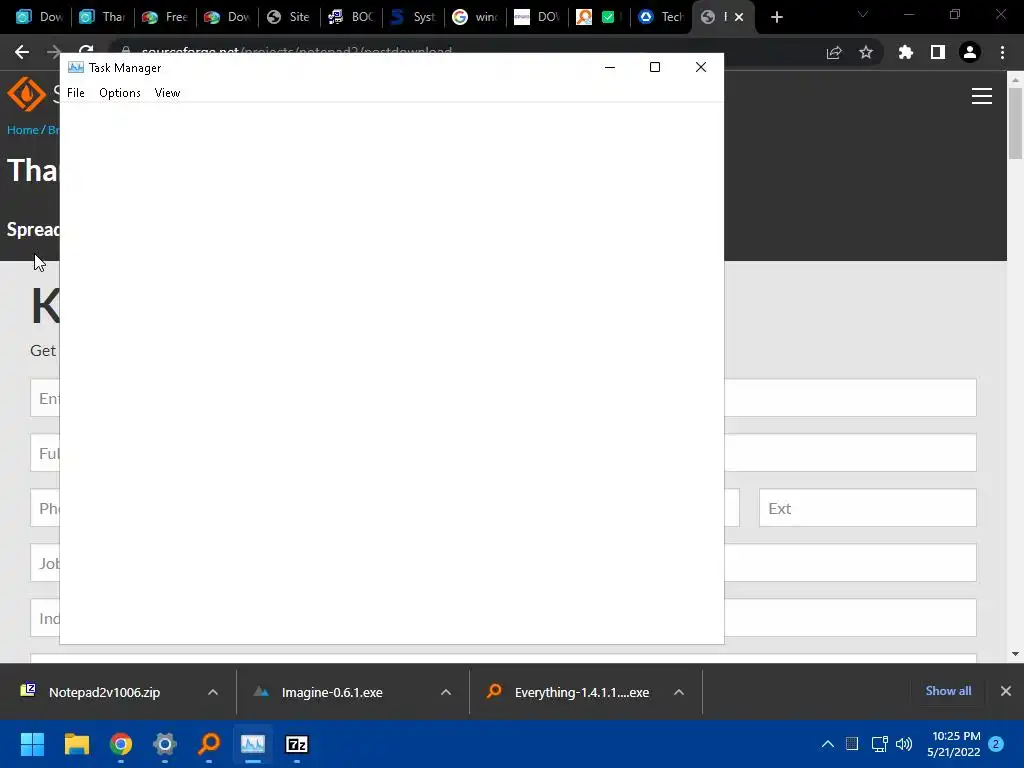Click the scrollbar down arrow
The image size is (1024, 768).
click(1015, 654)
